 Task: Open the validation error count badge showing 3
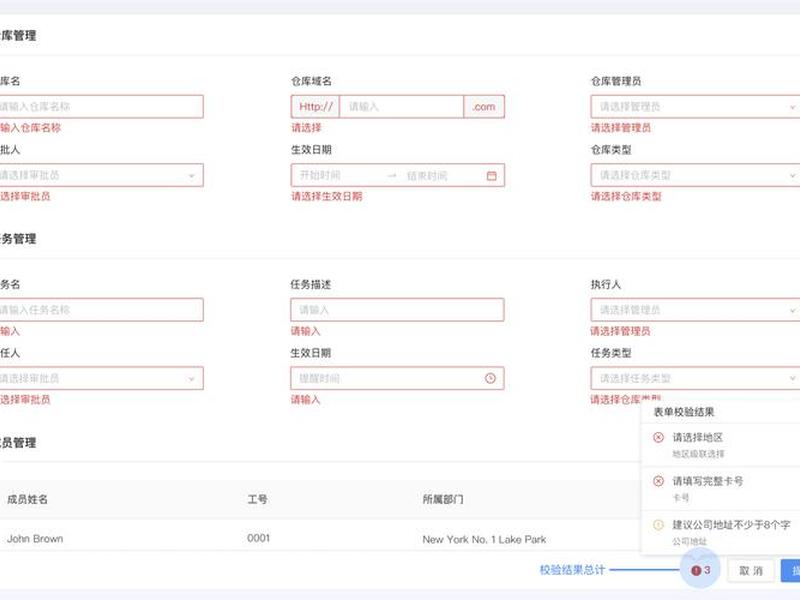click(x=700, y=570)
